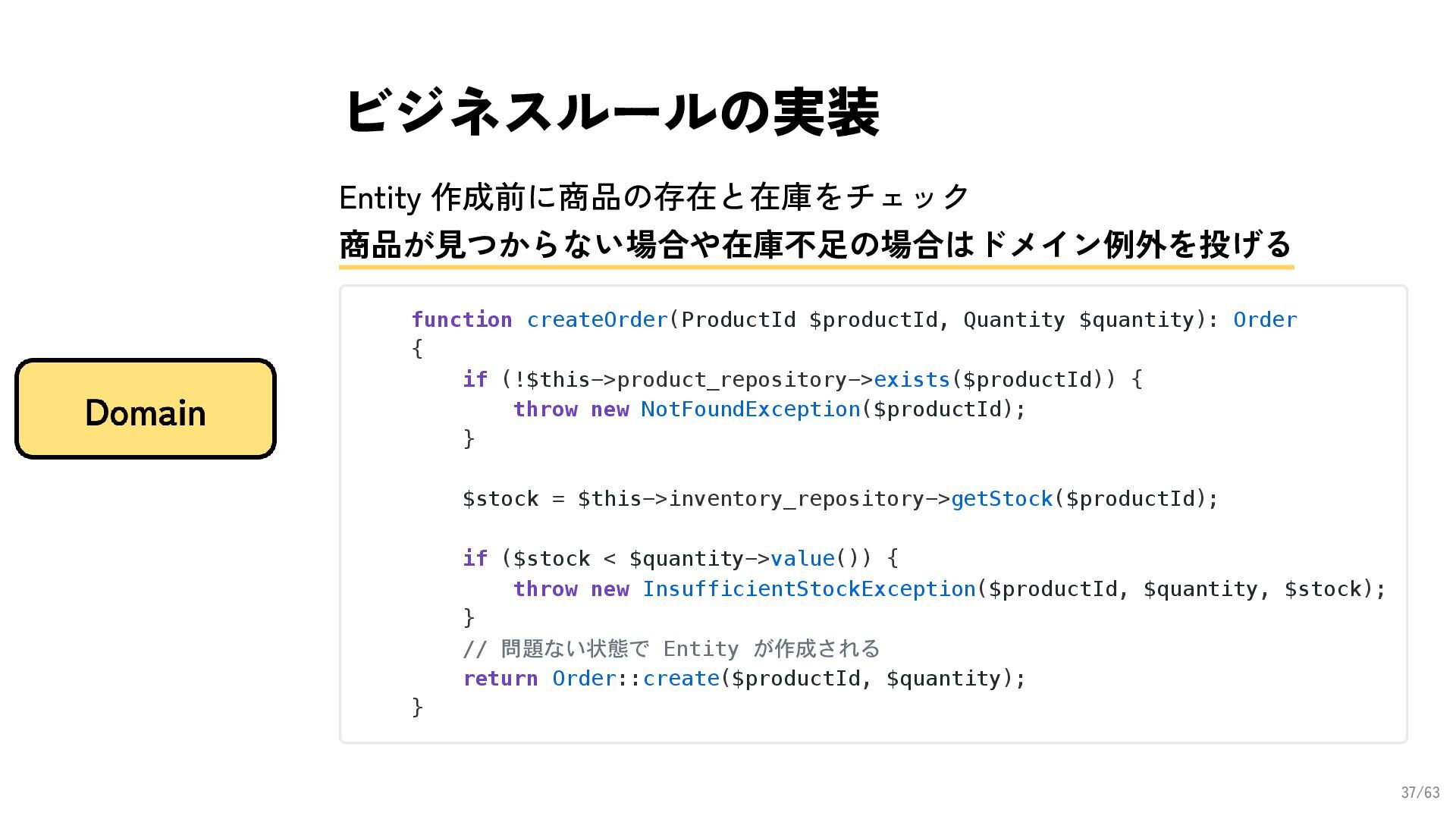Click the slide title ビジネスルールの実装

610,112
